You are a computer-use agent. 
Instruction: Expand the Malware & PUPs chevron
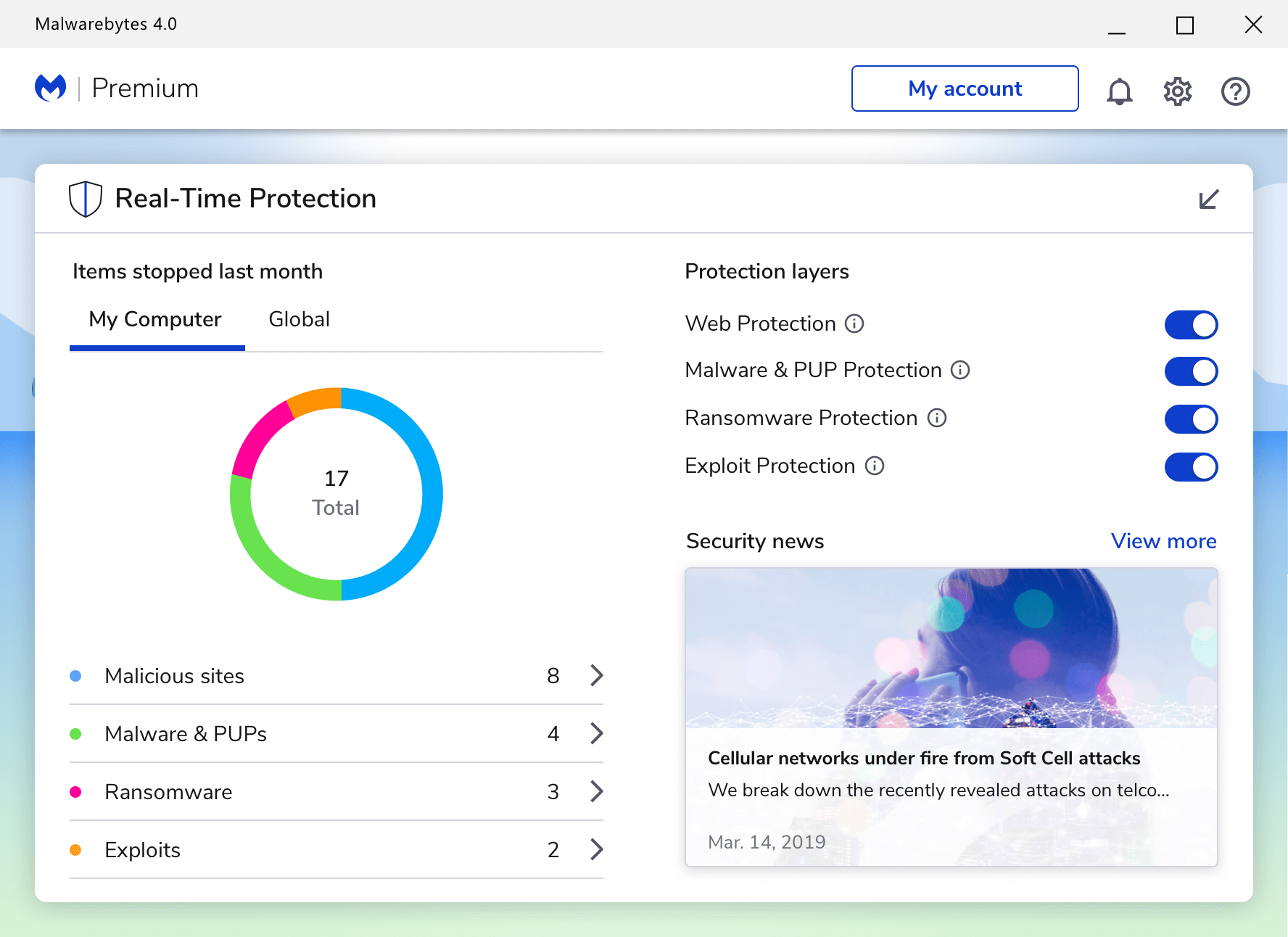(596, 733)
